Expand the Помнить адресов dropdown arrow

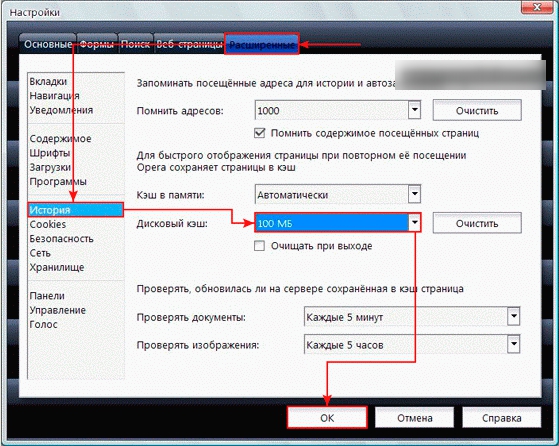pos(414,110)
